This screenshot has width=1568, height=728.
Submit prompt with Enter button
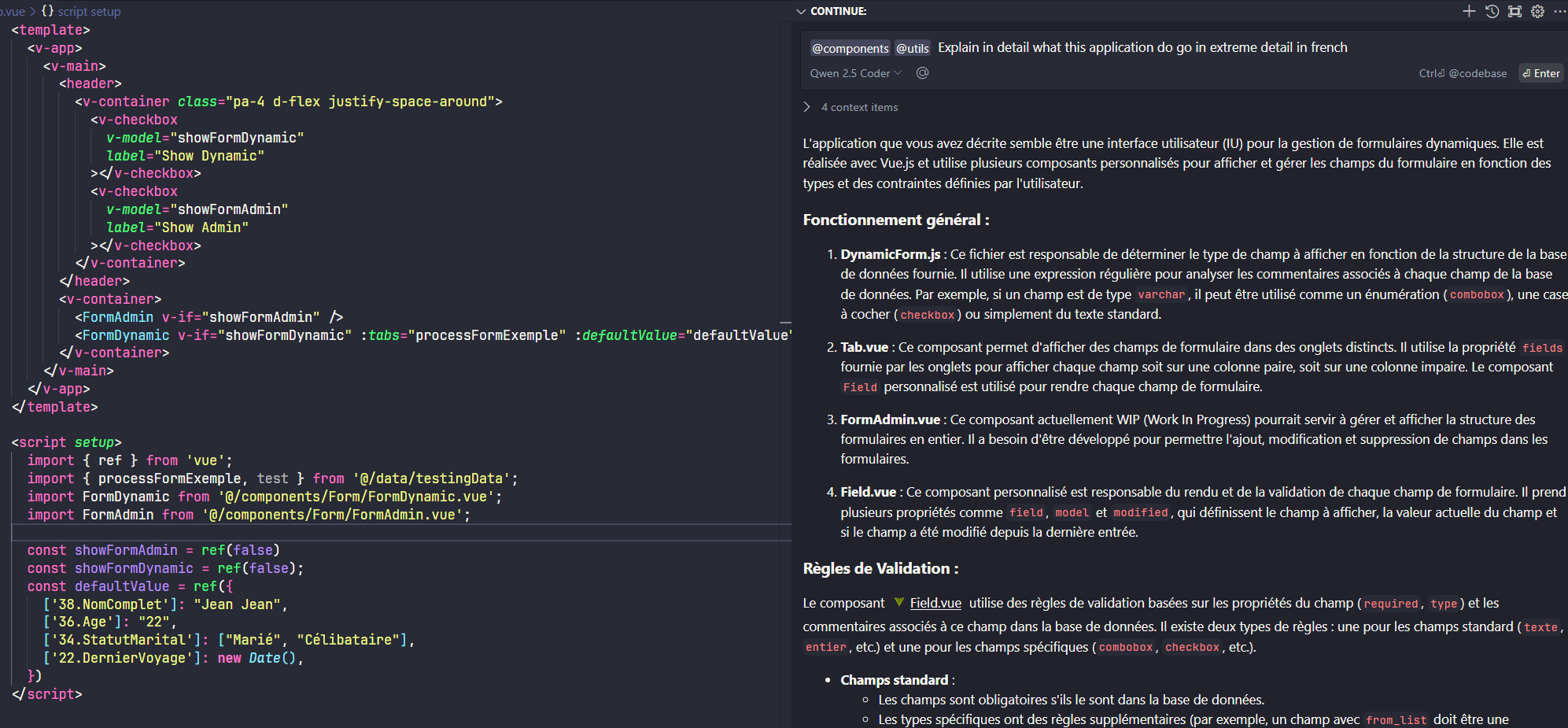pos(1541,73)
